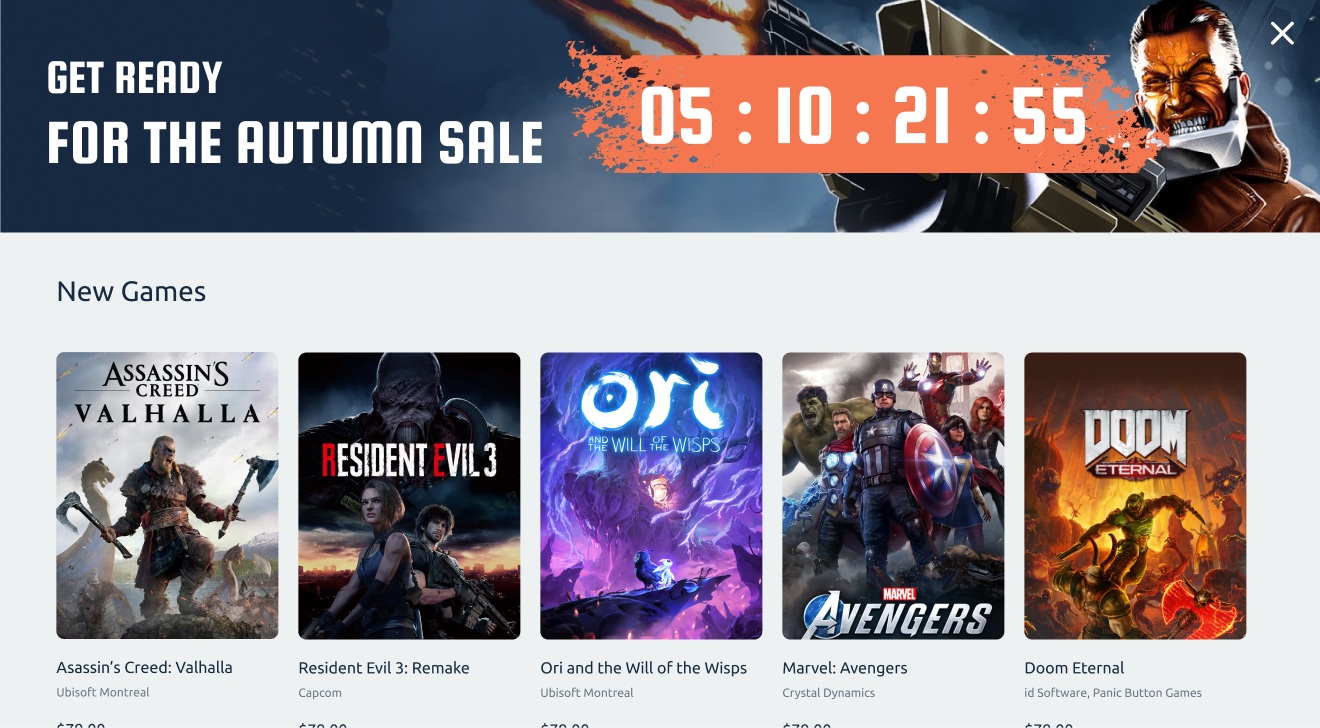
Task: Click id Software, Panic Button Games label
Action: click(x=1113, y=693)
